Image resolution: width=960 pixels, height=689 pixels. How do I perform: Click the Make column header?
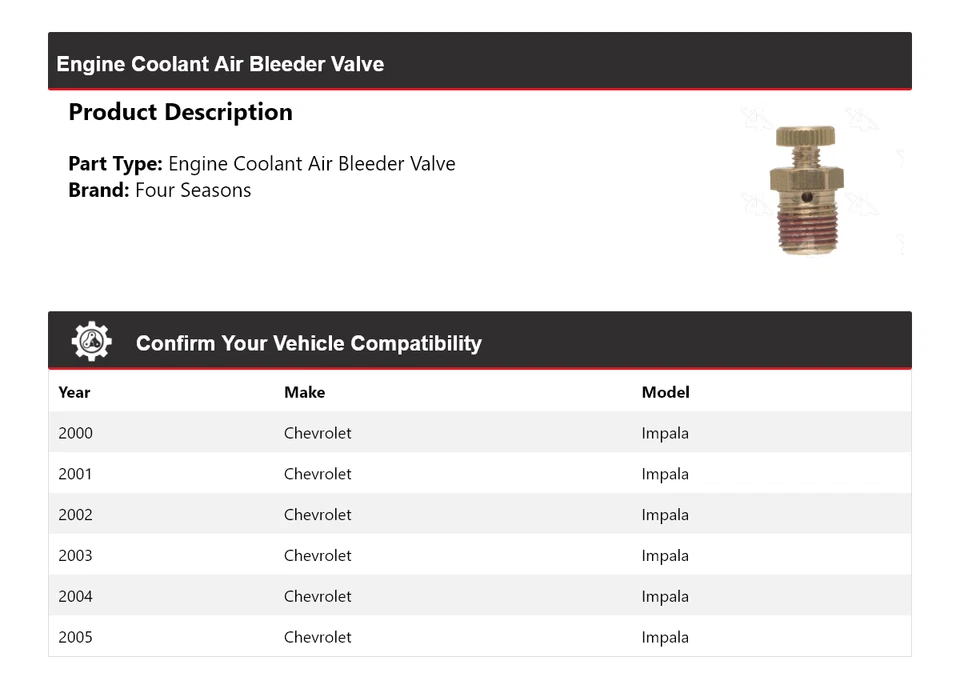[x=304, y=392]
